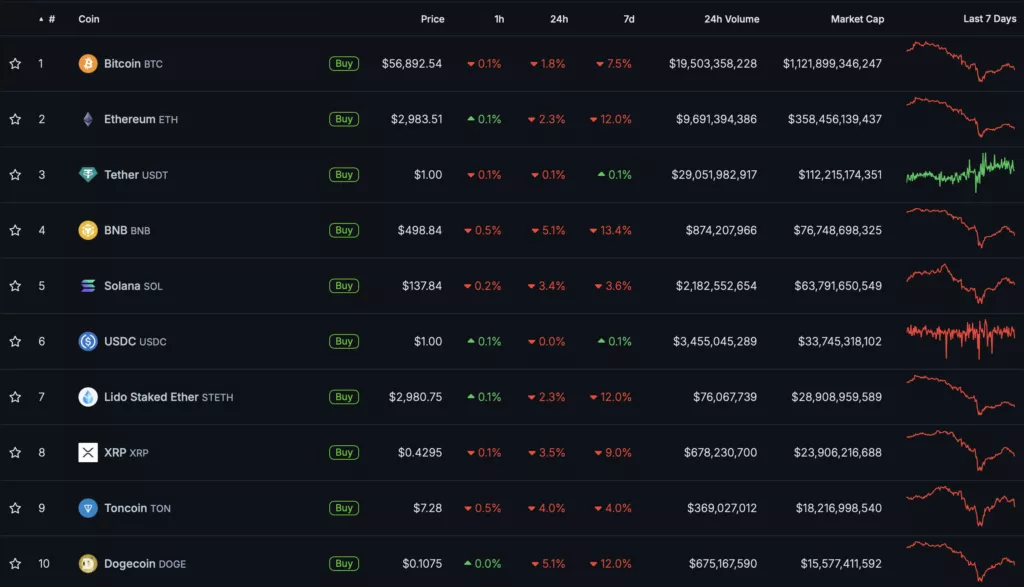Sort by the 1h change header

click(x=499, y=19)
